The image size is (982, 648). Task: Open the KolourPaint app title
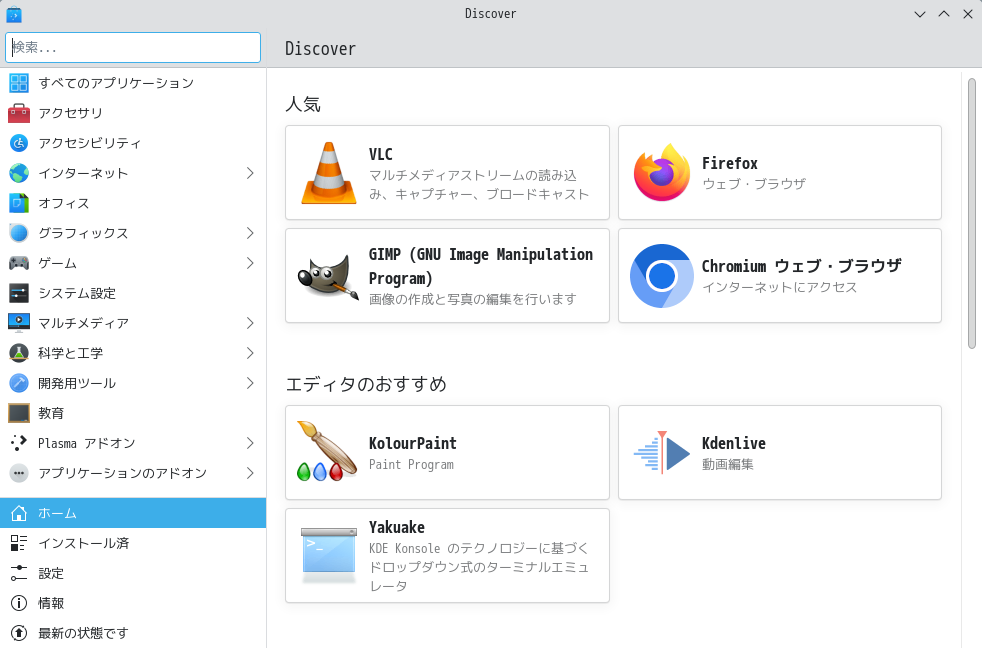(x=413, y=443)
